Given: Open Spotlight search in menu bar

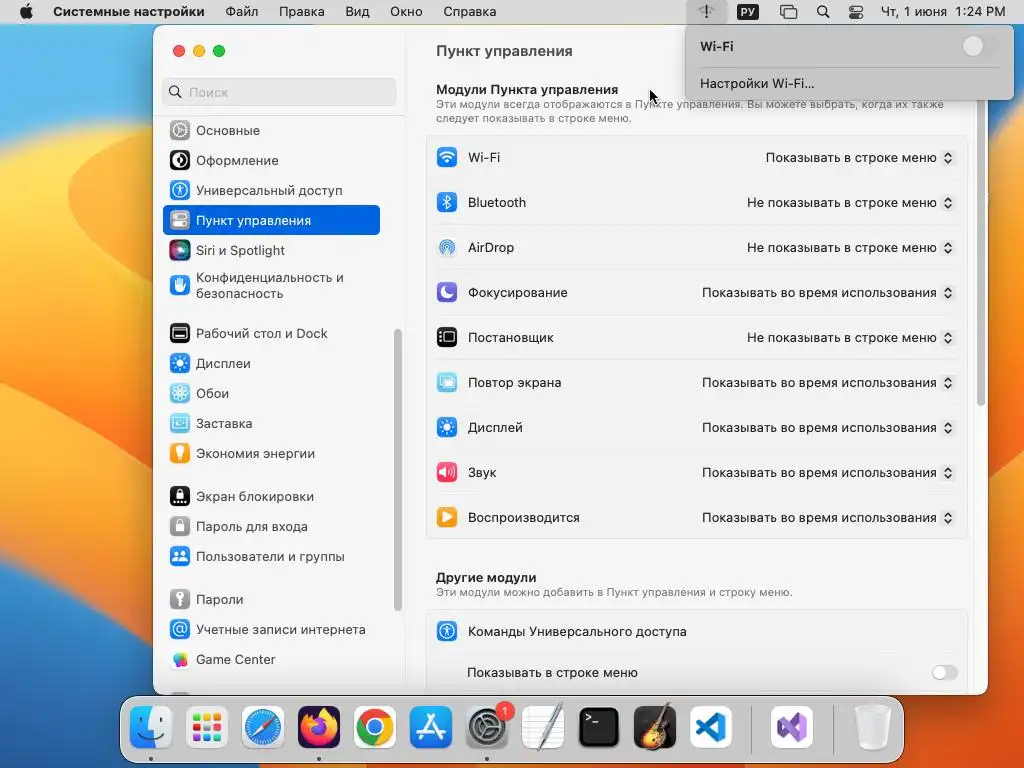Looking at the screenshot, I should coord(823,12).
